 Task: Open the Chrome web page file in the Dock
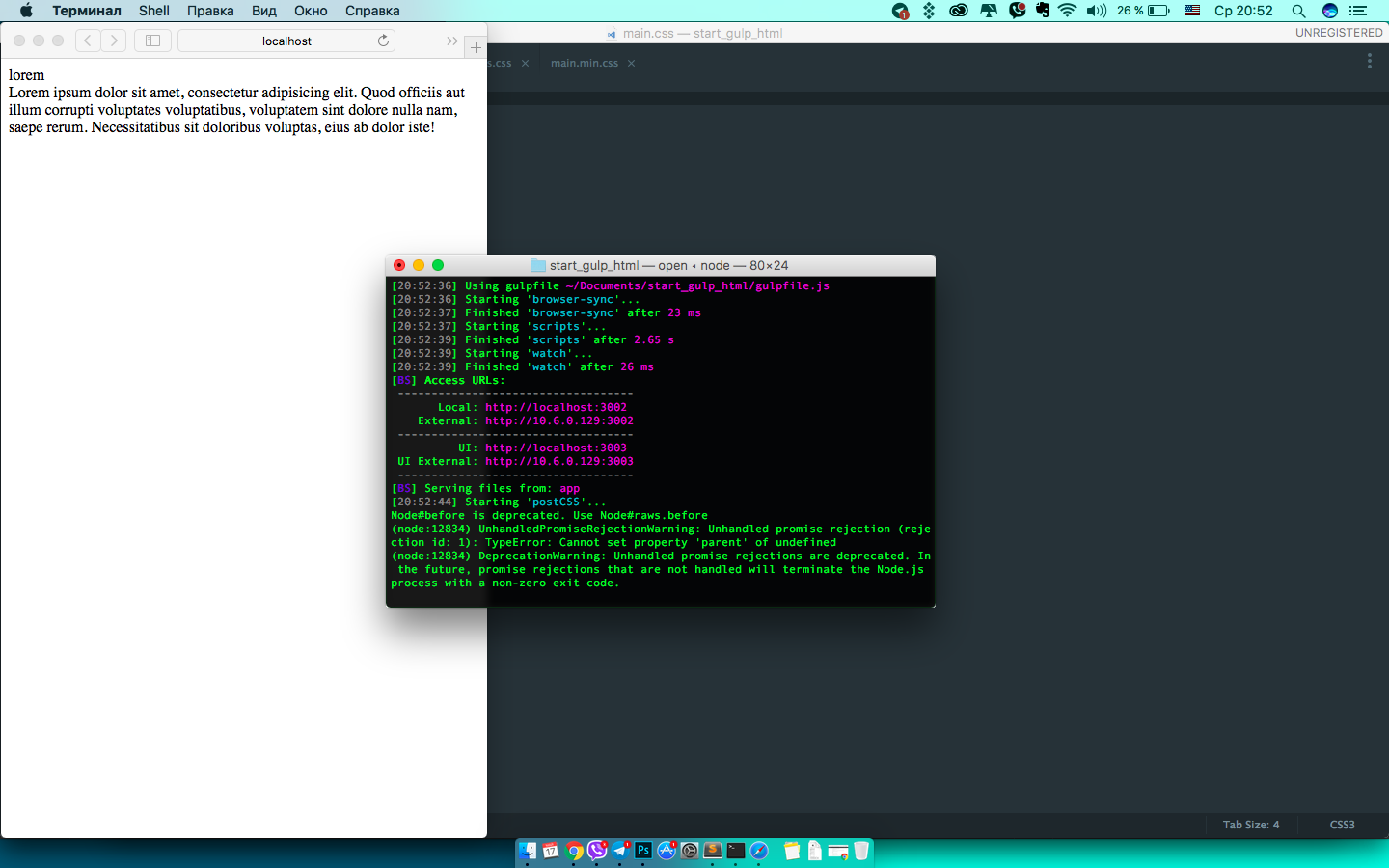pyautogui.click(x=838, y=851)
